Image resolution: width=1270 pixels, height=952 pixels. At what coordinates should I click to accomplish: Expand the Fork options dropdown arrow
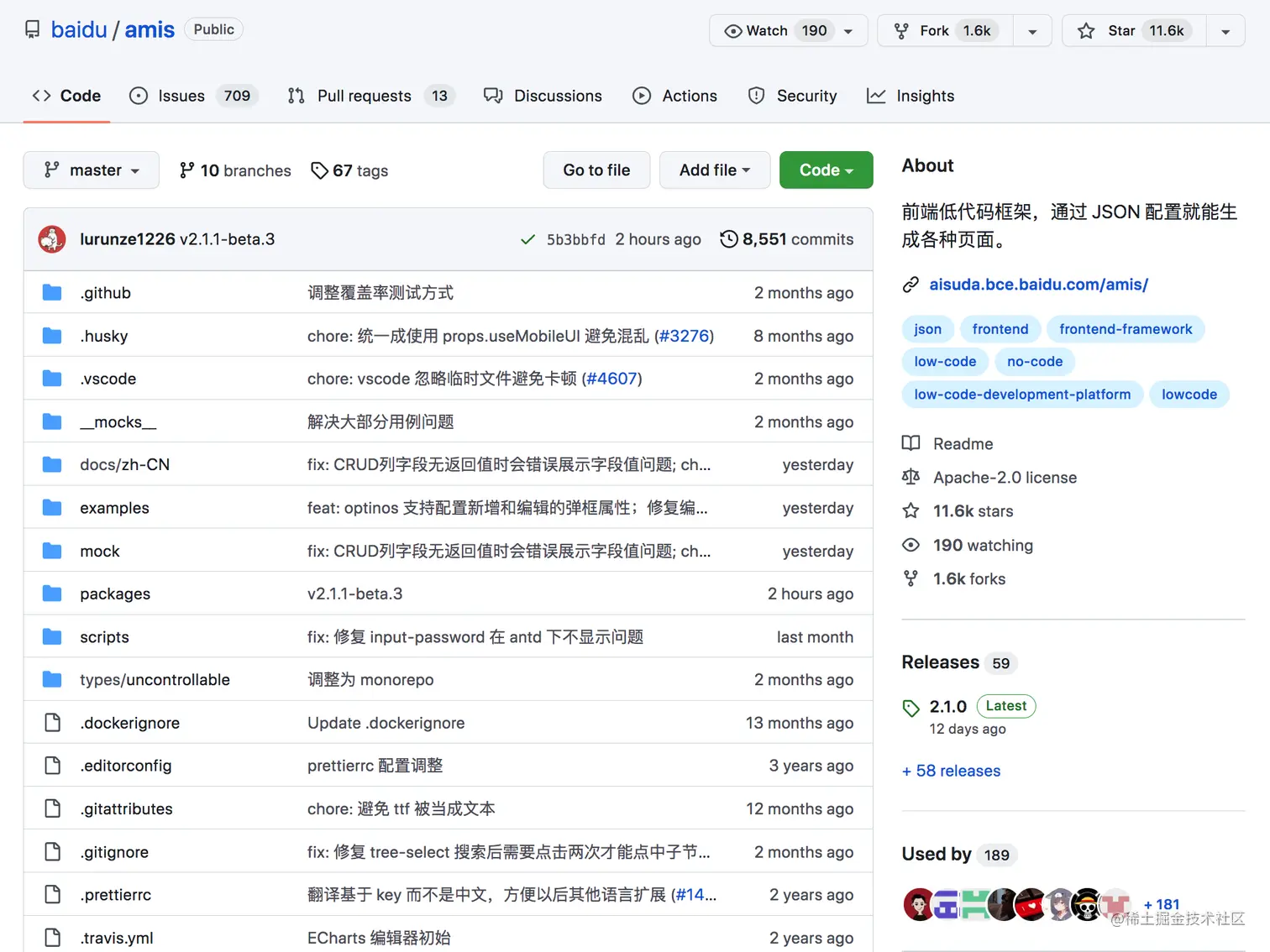click(x=1032, y=31)
